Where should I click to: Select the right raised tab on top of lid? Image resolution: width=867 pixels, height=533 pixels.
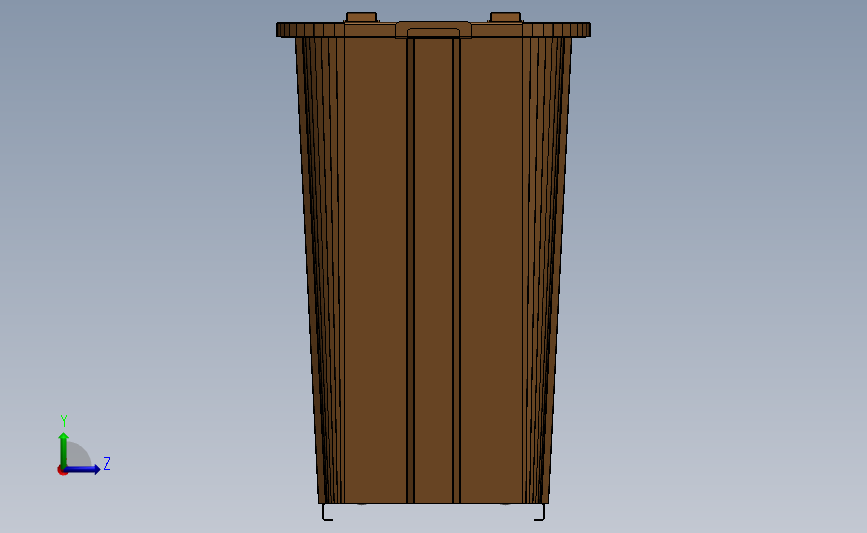pos(505,17)
